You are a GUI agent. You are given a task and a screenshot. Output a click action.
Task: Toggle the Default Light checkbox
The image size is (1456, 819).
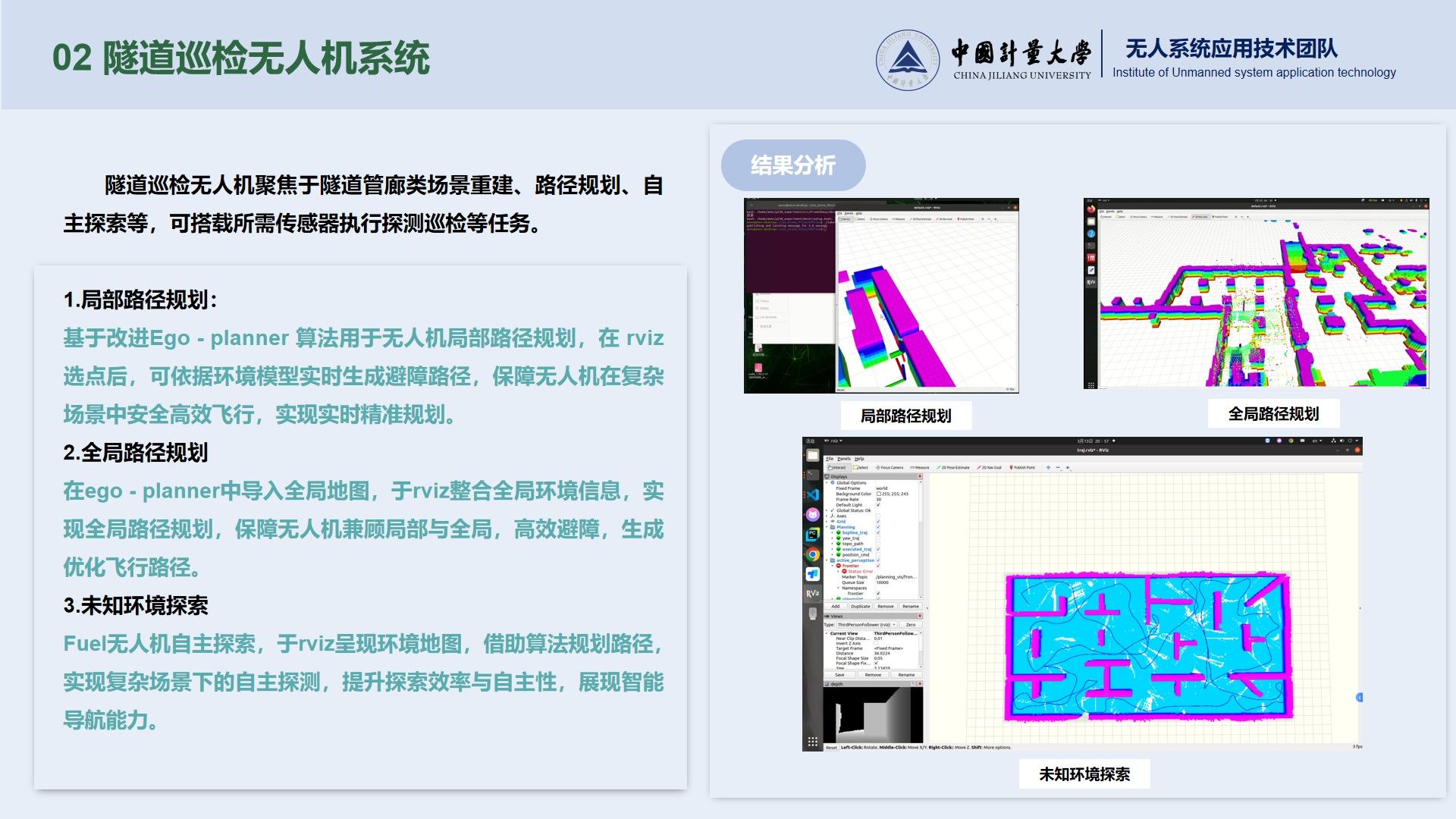(878, 505)
